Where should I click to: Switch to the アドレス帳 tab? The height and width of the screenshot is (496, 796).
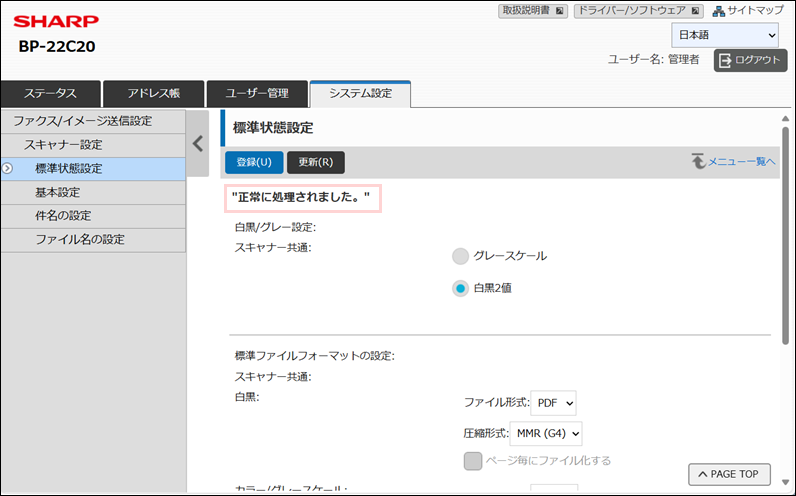[x=154, y=94]
